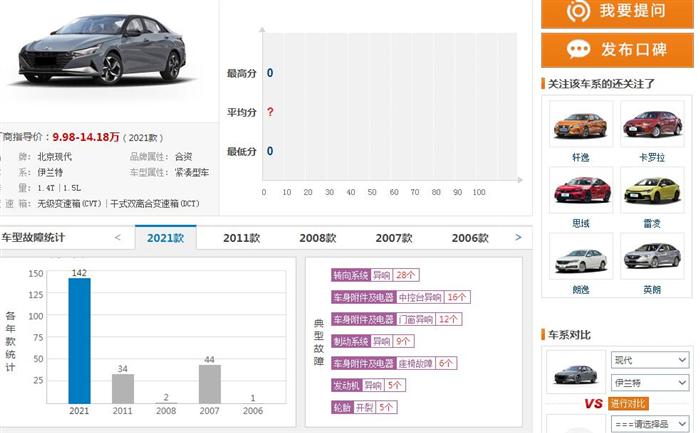Click the 发动机 异响 5个 fault tag
This screenshot has height=433, width=700.
[368, 385]
